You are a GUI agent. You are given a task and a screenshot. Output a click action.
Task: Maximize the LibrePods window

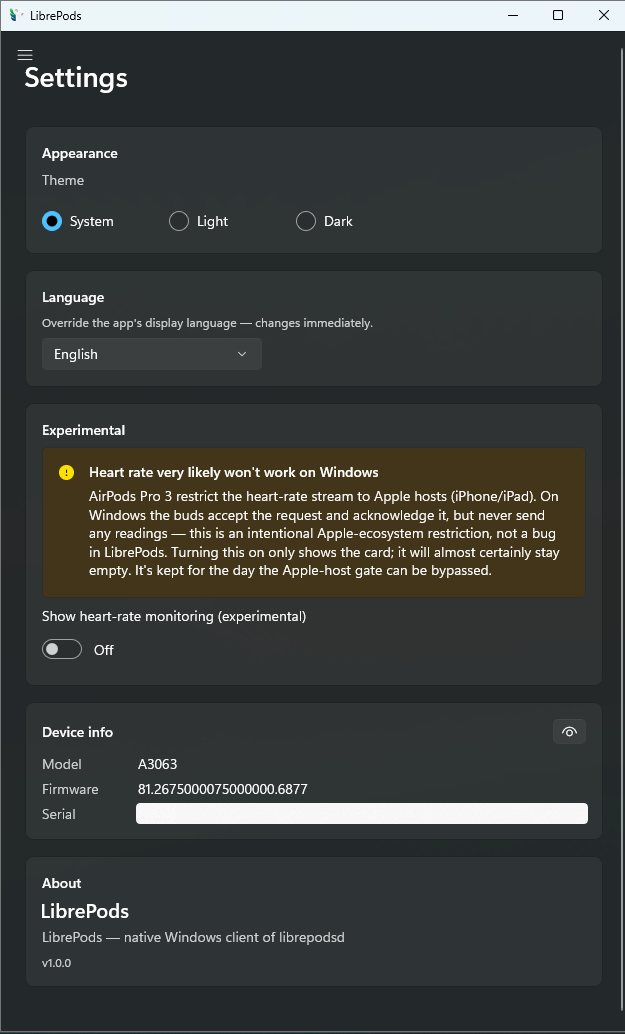pos(558,15)
